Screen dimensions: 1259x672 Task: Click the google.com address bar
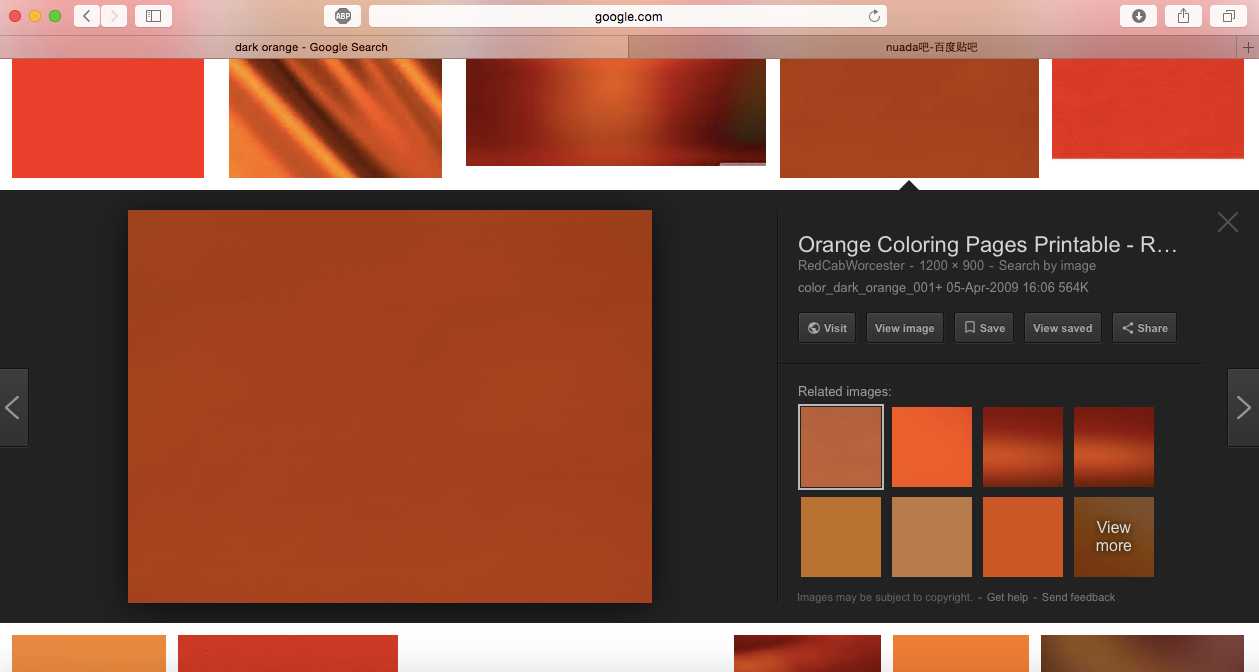click(628, 16)
